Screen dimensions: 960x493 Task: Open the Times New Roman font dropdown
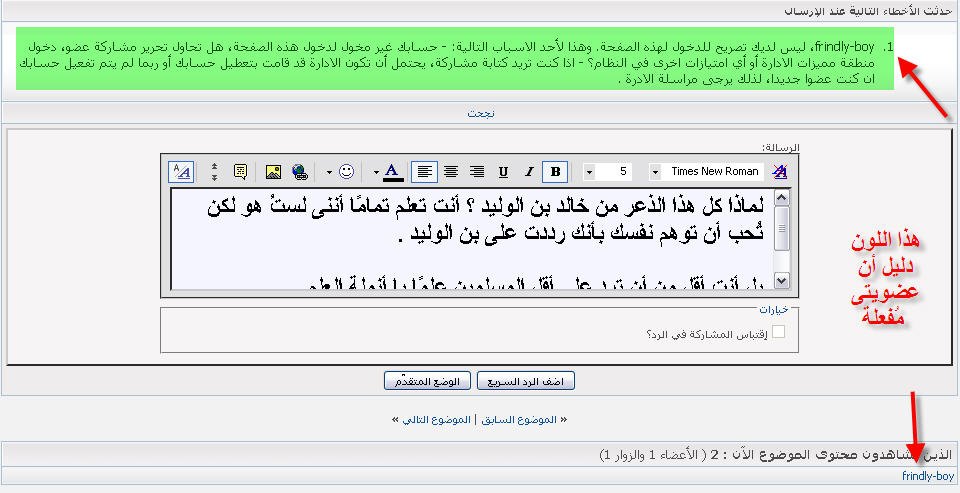point(656,172)
